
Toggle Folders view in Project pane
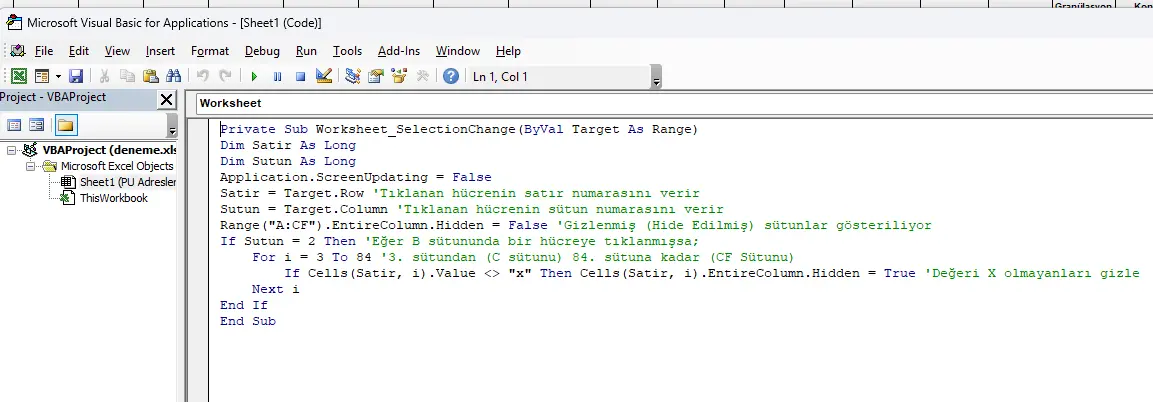65,125
